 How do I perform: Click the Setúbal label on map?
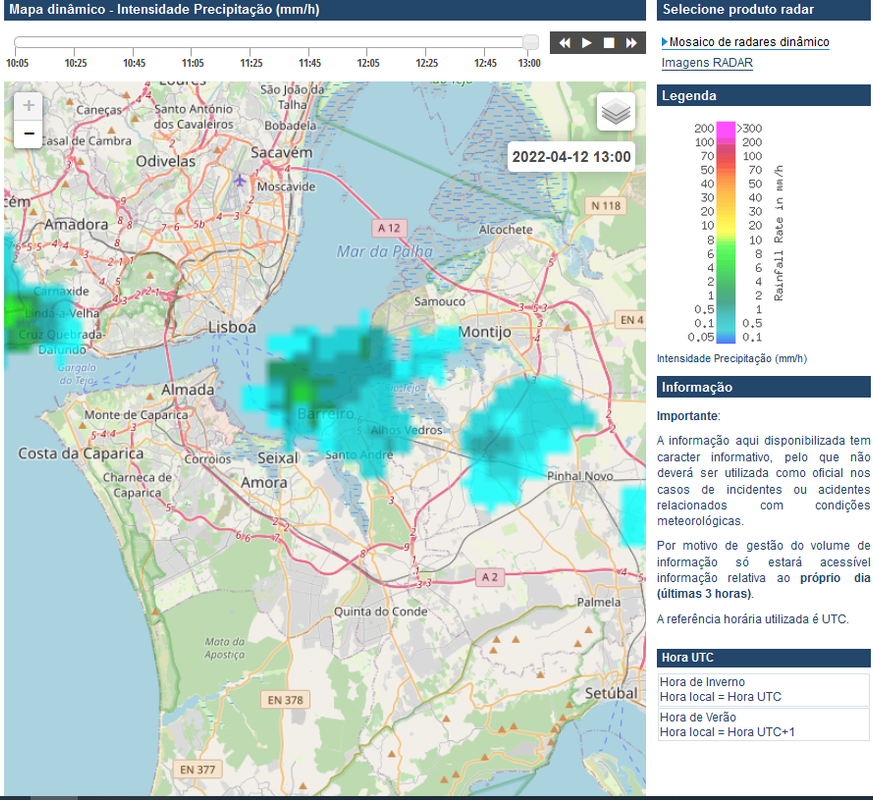611,693
